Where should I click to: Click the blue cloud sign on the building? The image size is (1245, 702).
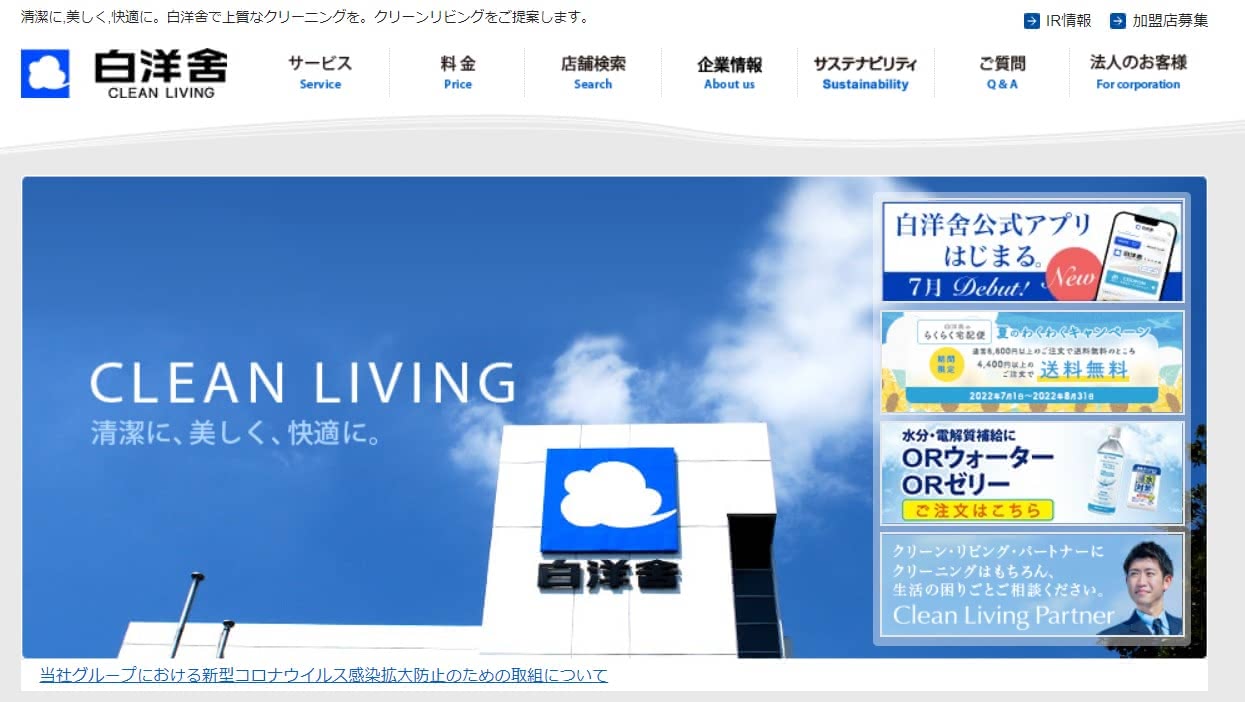coord(610,500)
